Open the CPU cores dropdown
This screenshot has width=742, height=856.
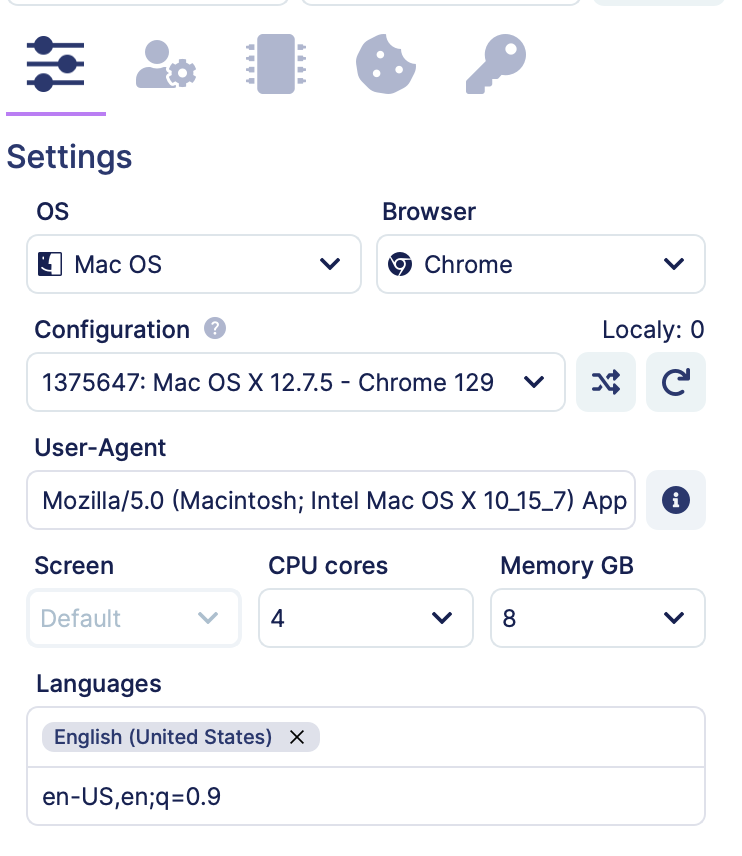pyautogui.click(x=366, y=618)
